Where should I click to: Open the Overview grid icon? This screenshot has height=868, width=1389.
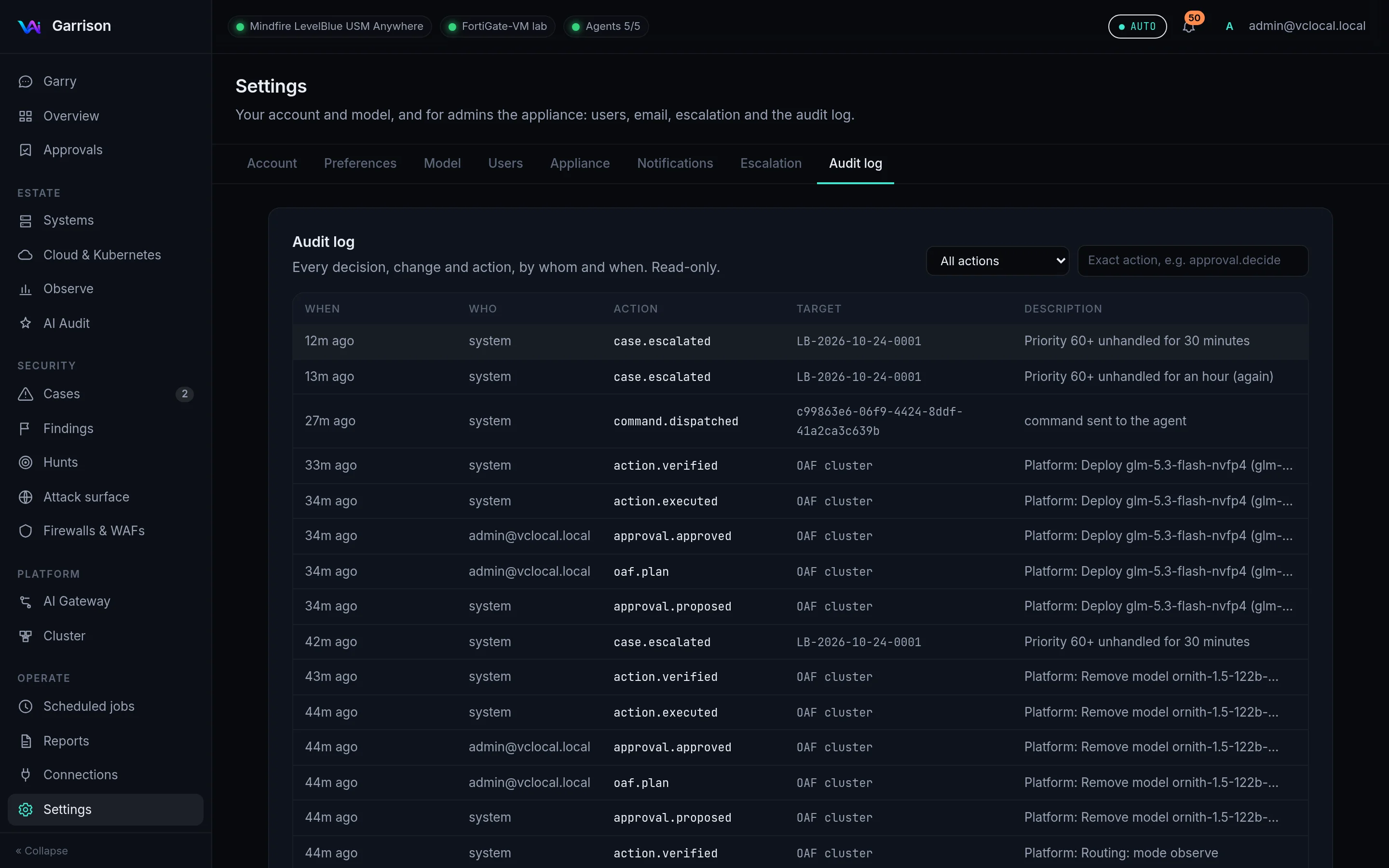click(x=25, y=116)
